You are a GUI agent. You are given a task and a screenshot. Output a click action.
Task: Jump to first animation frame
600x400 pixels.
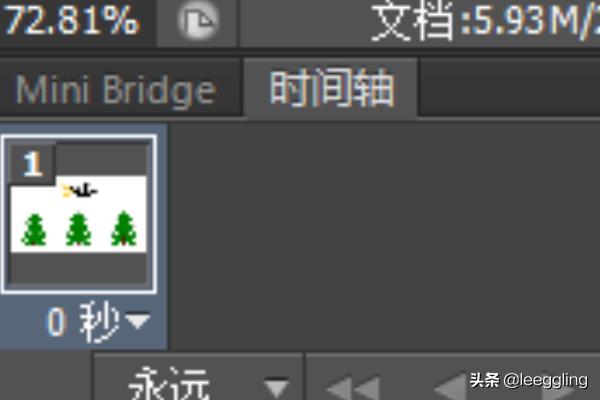coord(353,388)
